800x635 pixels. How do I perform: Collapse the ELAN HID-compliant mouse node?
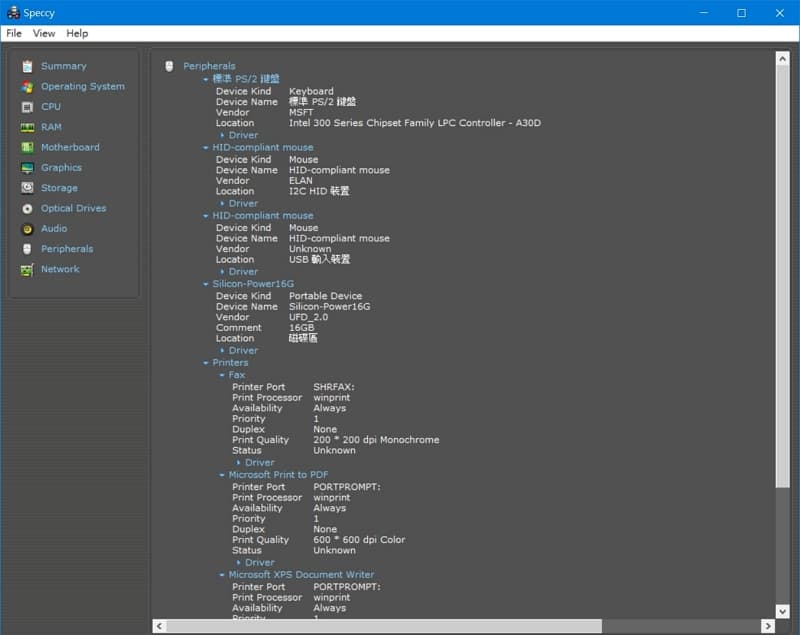(x=206, y=148)
